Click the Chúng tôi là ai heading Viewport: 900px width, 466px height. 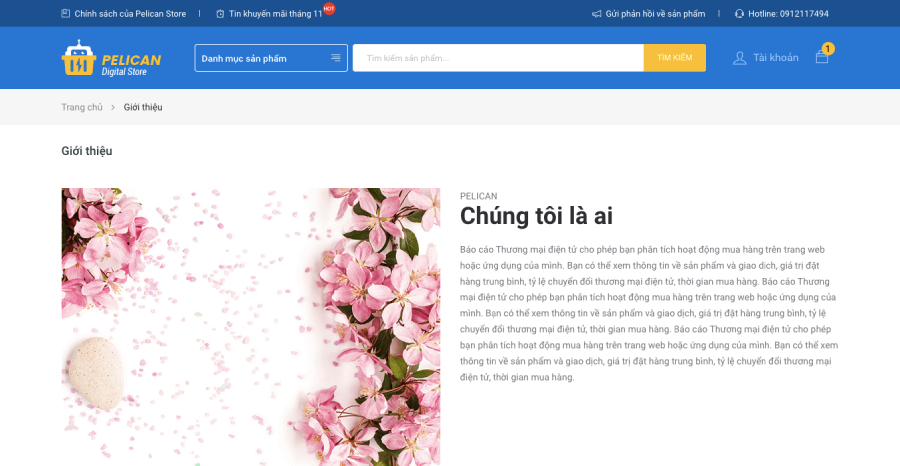[x=536, y=216]
